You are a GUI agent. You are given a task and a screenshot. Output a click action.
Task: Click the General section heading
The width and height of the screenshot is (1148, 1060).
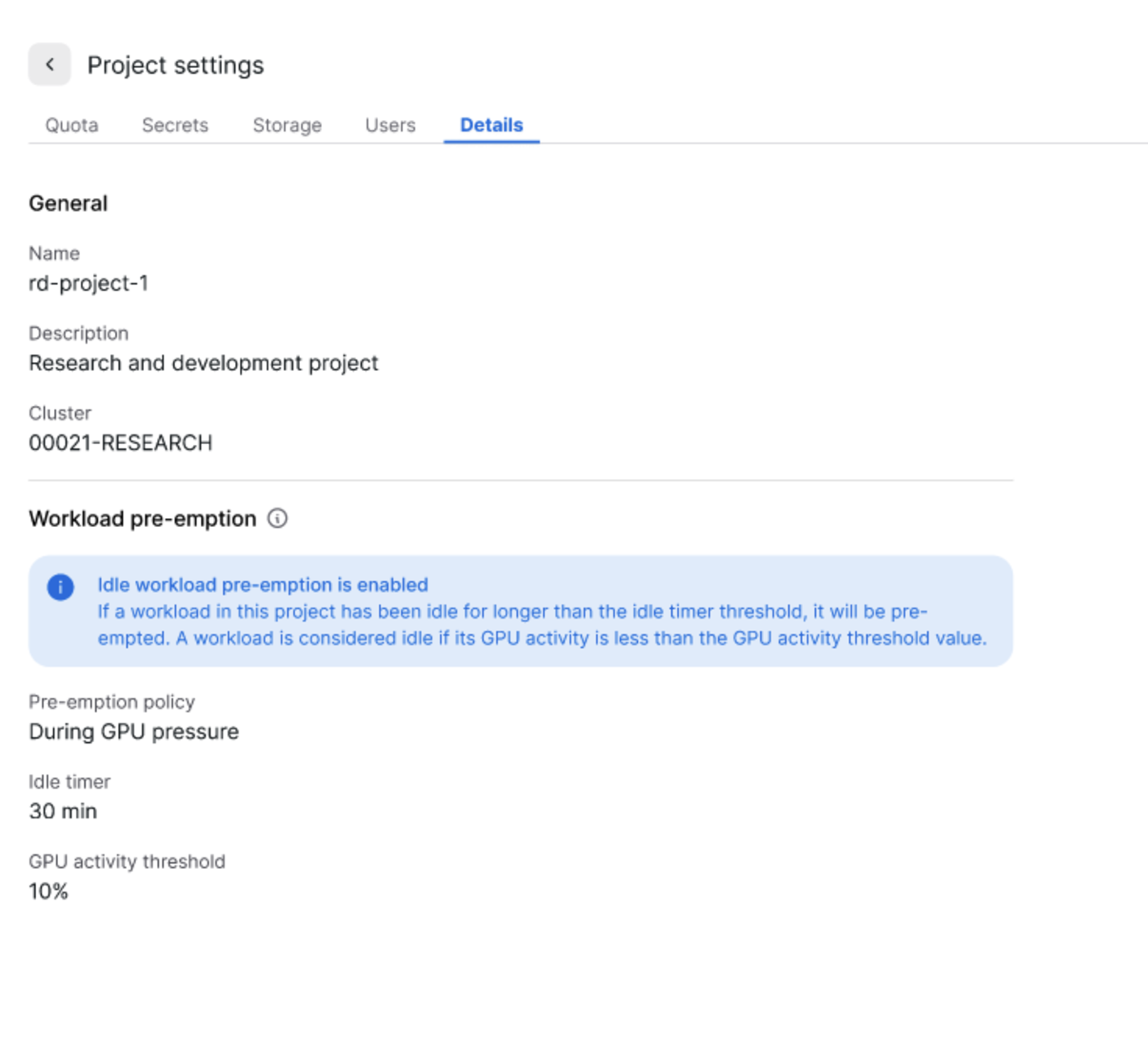coord(68,204)
